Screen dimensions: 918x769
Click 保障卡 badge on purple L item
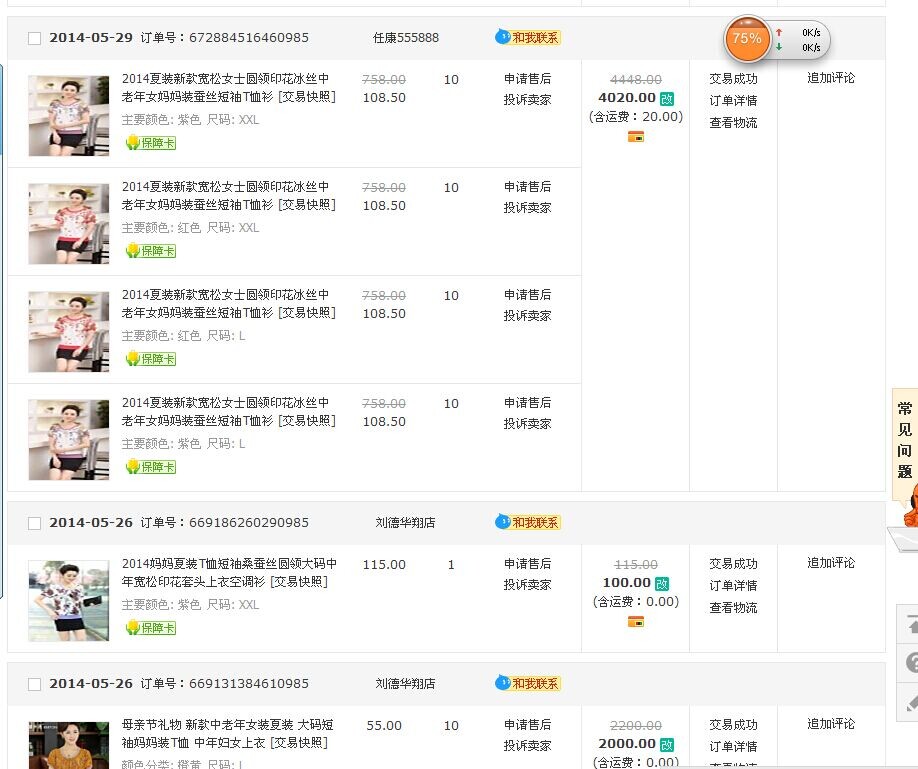pyautogui.click(x=151, y=467)
